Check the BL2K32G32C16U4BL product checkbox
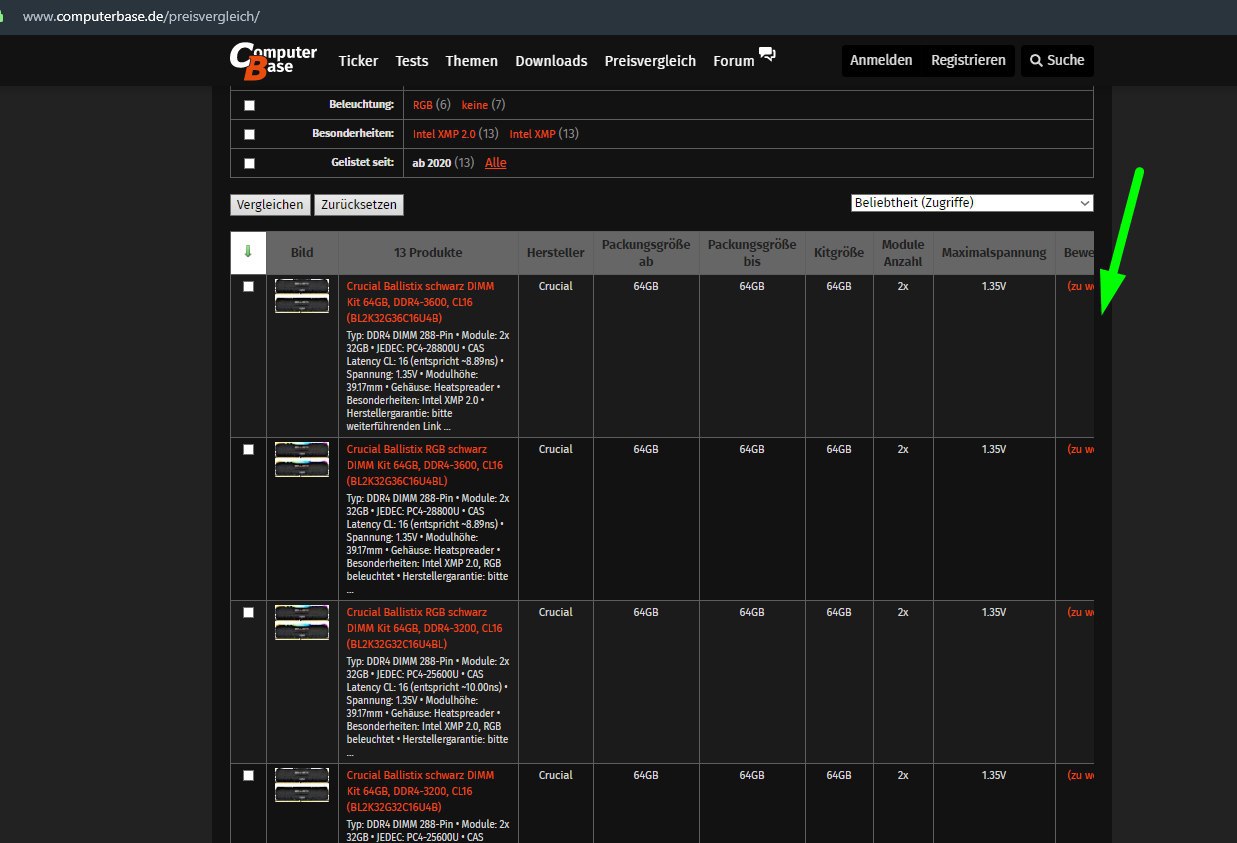The width and height of the screenshot is (1237, 843). click(x=248, y=612)
